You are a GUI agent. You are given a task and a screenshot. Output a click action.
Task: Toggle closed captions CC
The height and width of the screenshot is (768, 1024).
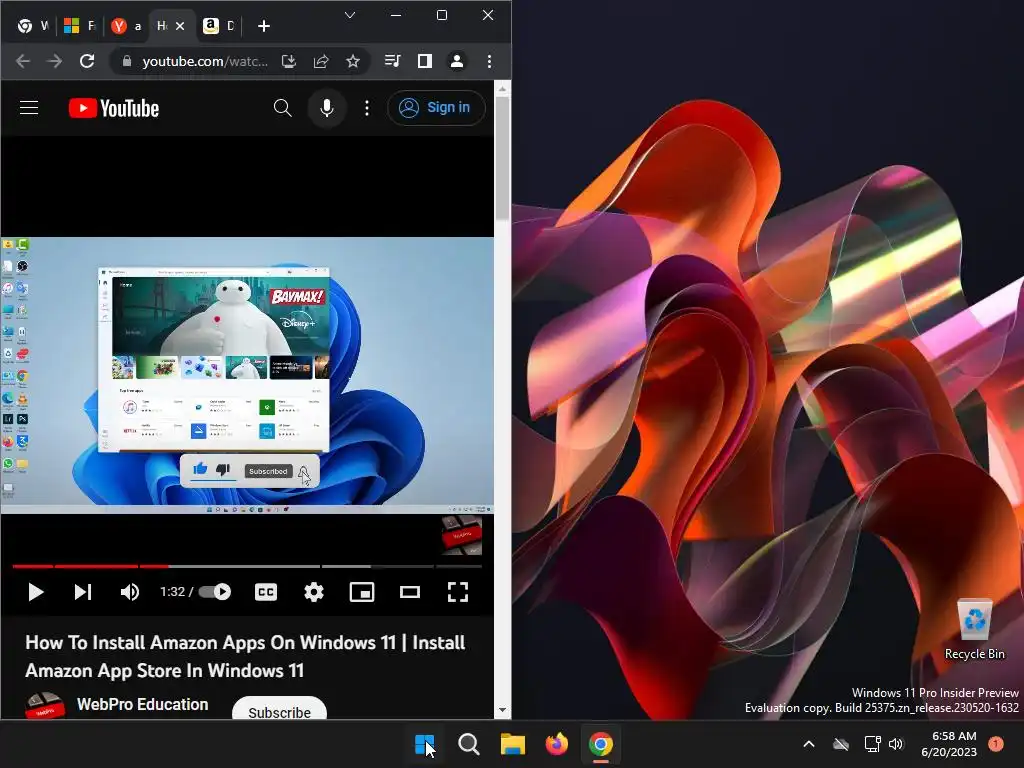point(266,592)
